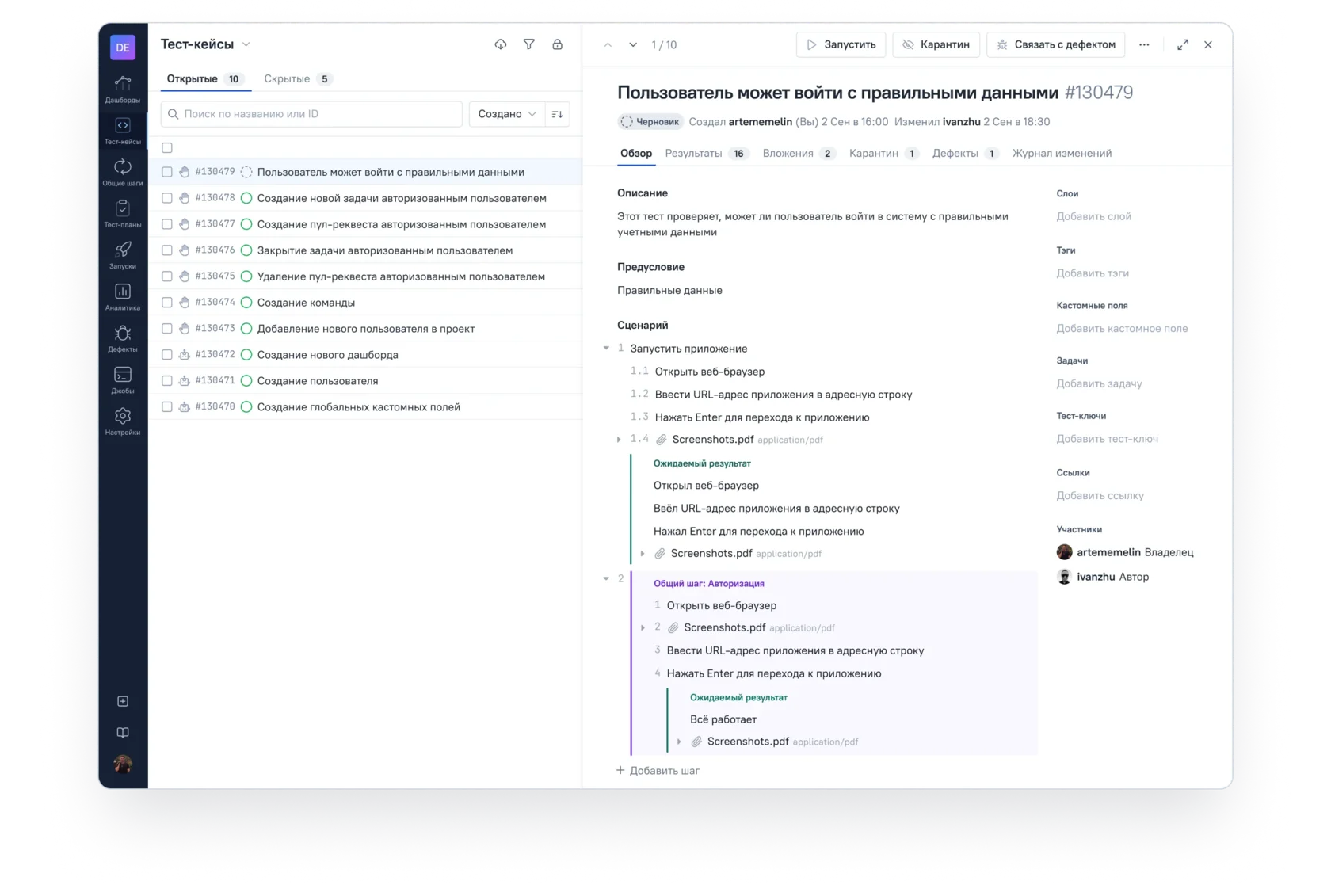This screenshot has width=1331, height=896.
Task: Go to next test case arrow
Action: [x=633, y=45]
